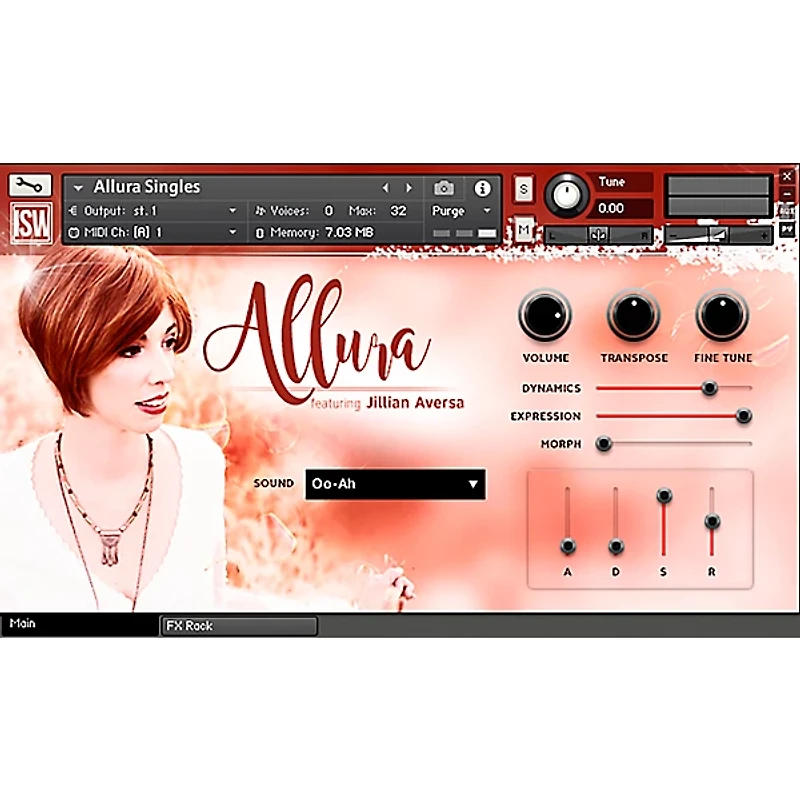Click the PV button in header

point(786,230)
